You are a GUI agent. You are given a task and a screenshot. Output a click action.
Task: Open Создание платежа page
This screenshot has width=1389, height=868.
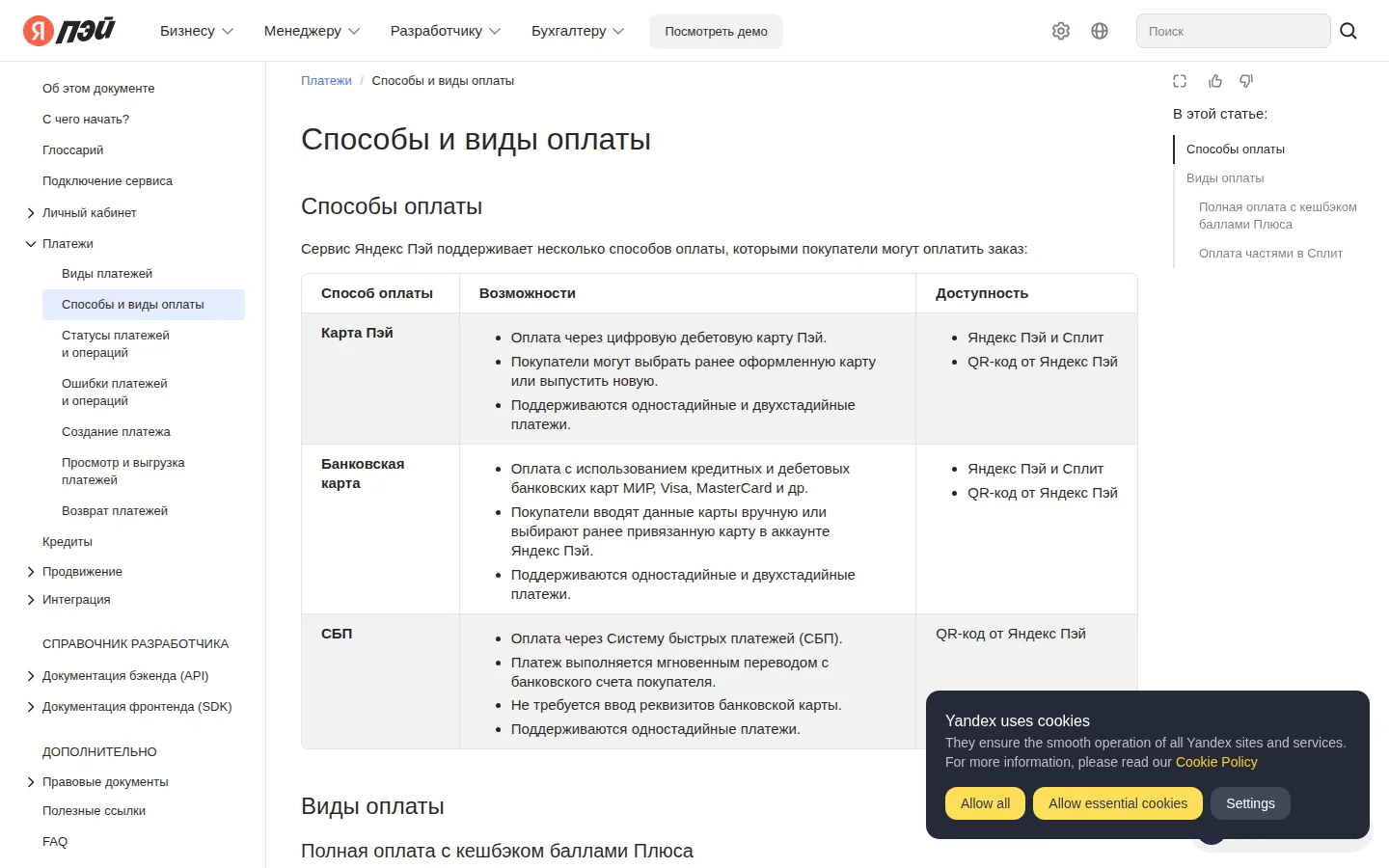[116, 431]
